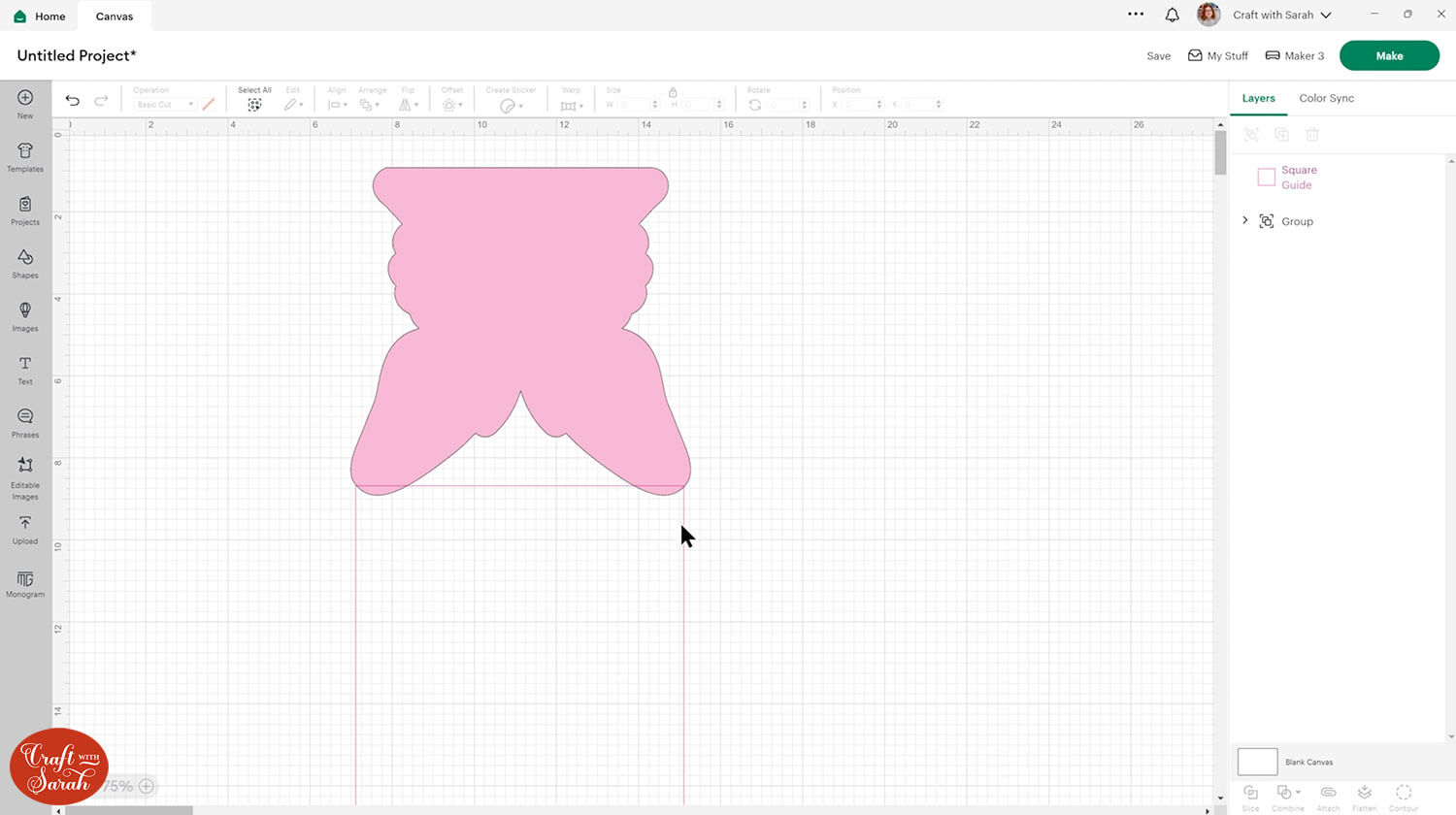This screenshot has width=1456, height=815.
Task: Click the Height size input field
Action: pos(703,105)
